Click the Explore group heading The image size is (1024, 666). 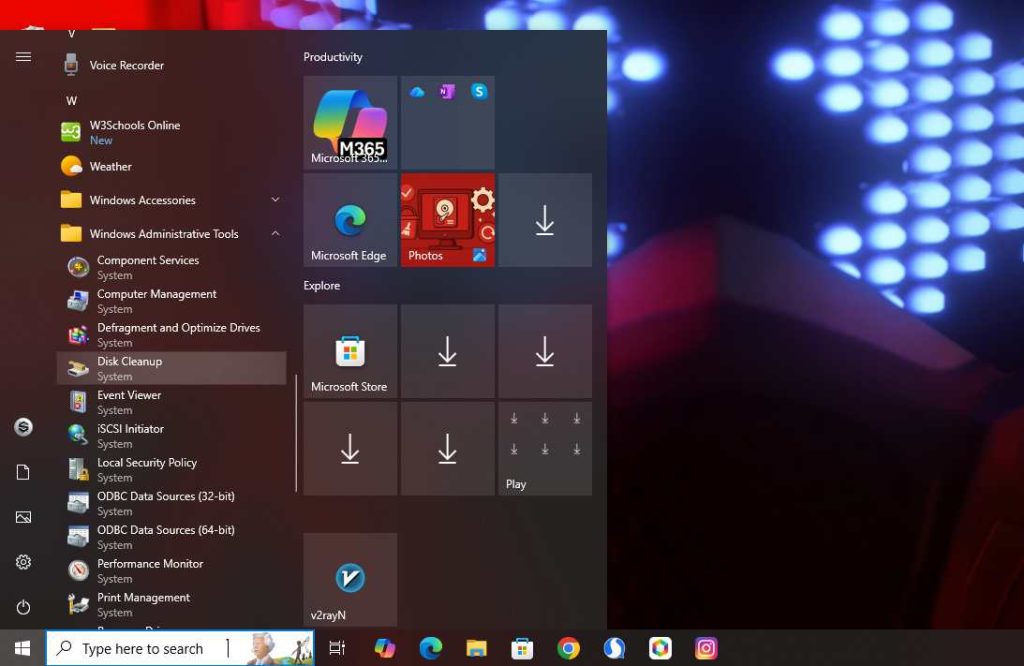321,285
